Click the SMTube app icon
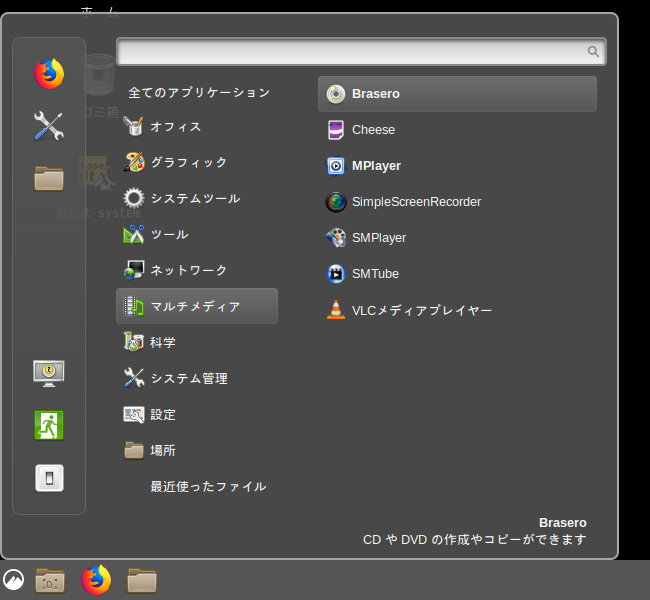Screen dimensions: 650x600 tap(336, 274)
